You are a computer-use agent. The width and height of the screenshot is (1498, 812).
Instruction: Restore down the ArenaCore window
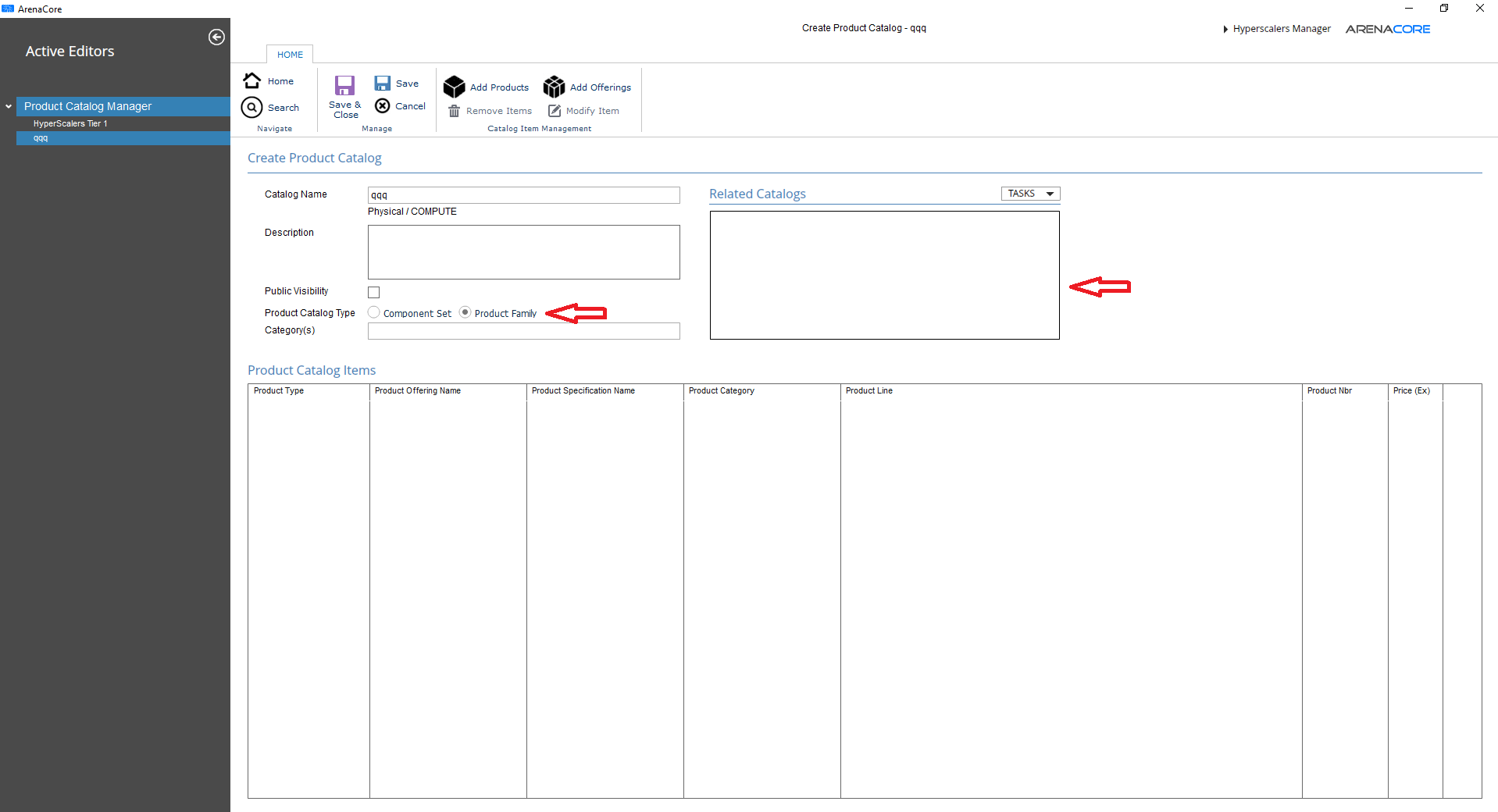[x=1444, y=9]
